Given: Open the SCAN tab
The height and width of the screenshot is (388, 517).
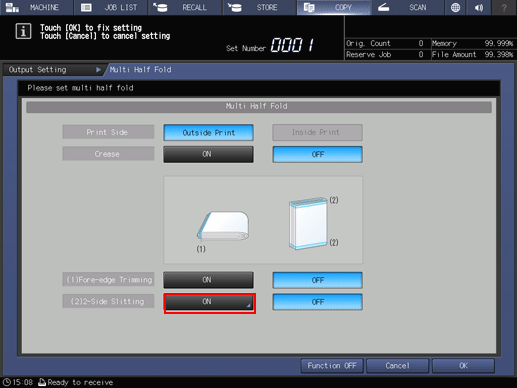Looking at the screenshot, I should 407,7.
